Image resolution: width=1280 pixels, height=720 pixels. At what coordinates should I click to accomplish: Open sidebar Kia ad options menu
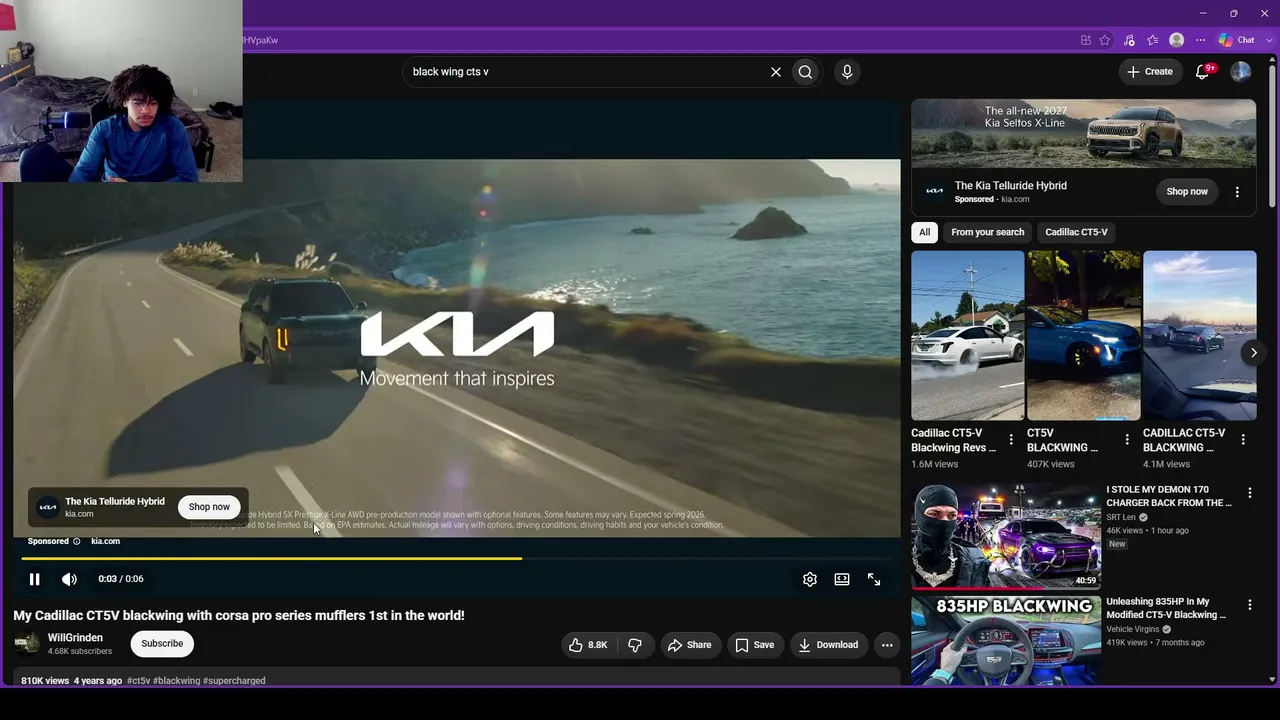[1237, 192]
